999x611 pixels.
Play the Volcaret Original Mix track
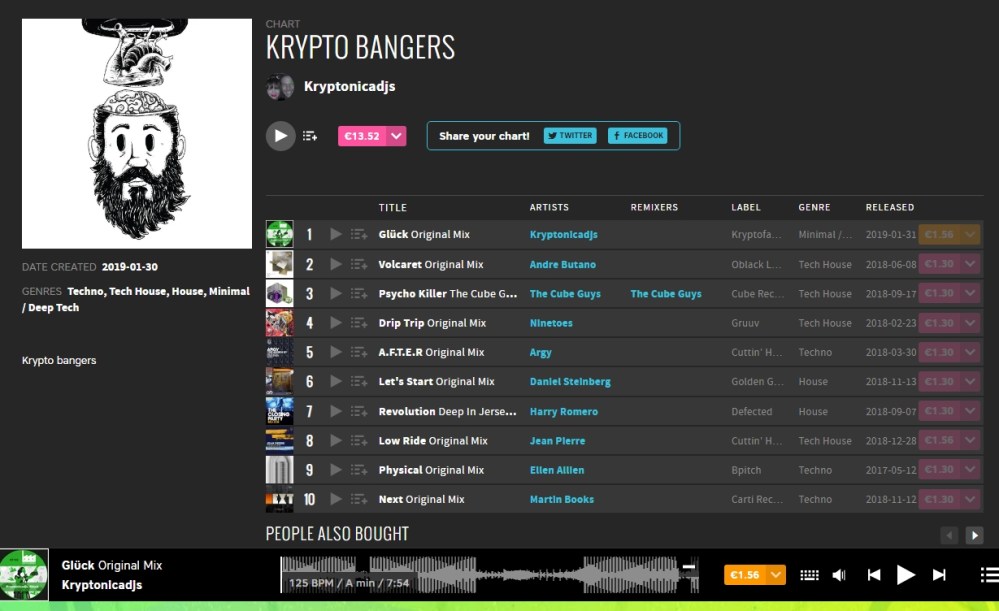click(x=336, y=265)
